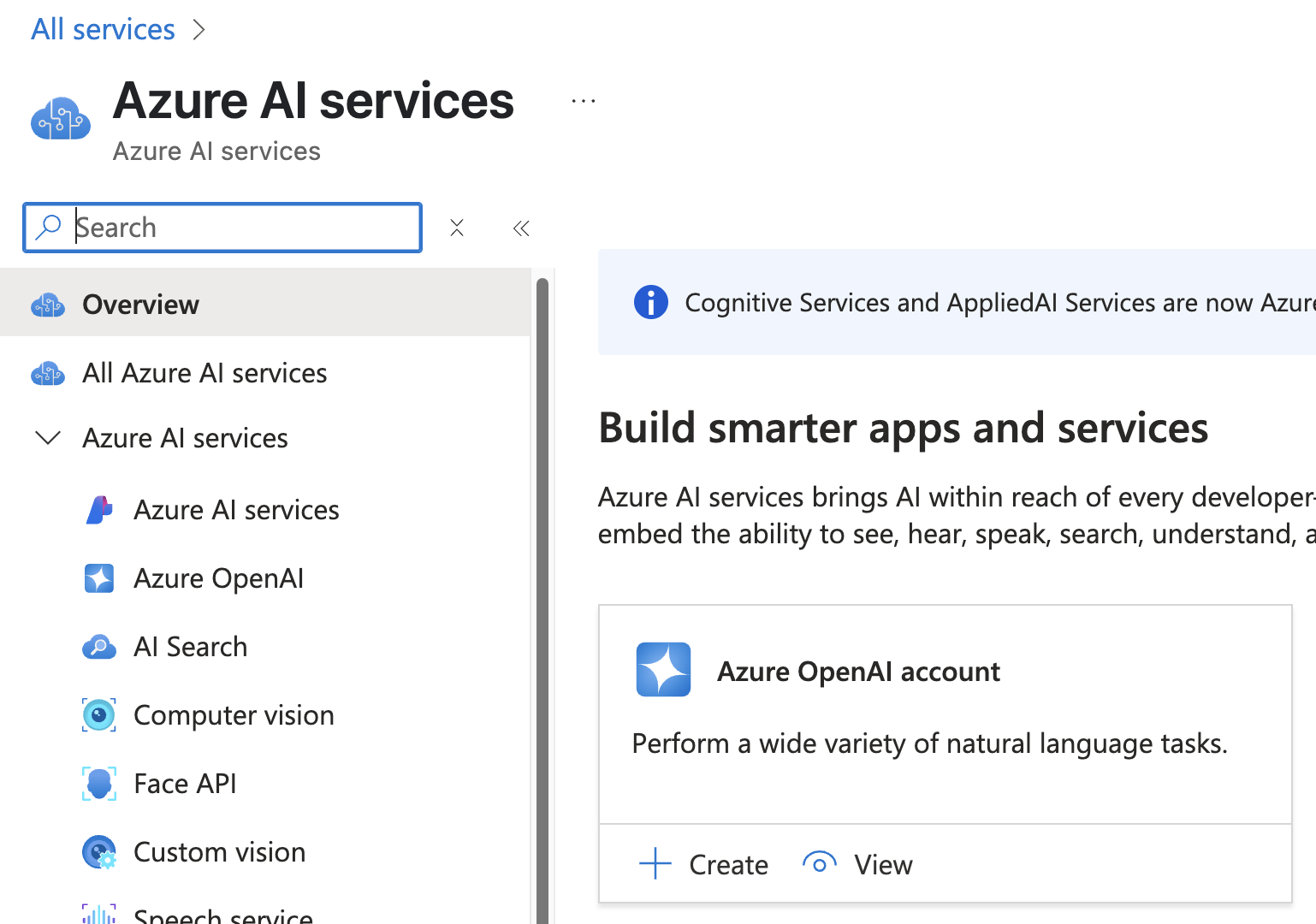The height and width of the screenshot is (924, 1316).
Task: Collapse the Azure AI services section
Action: click(48, 437)
